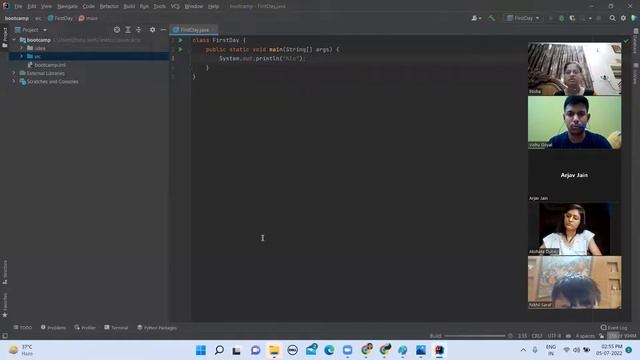Screen dimensions: 640x360
Task: Click UTF-8 encoding in status bar
Action: pos(554,336)
